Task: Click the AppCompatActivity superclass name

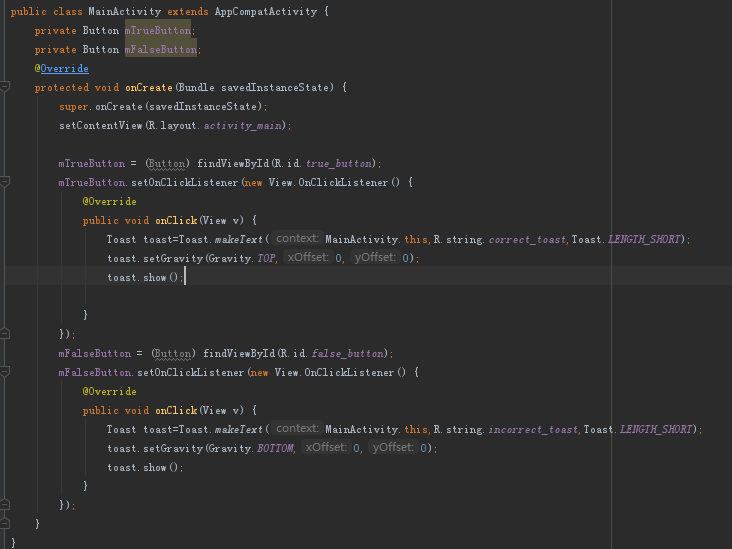Action: pos(266,12)
